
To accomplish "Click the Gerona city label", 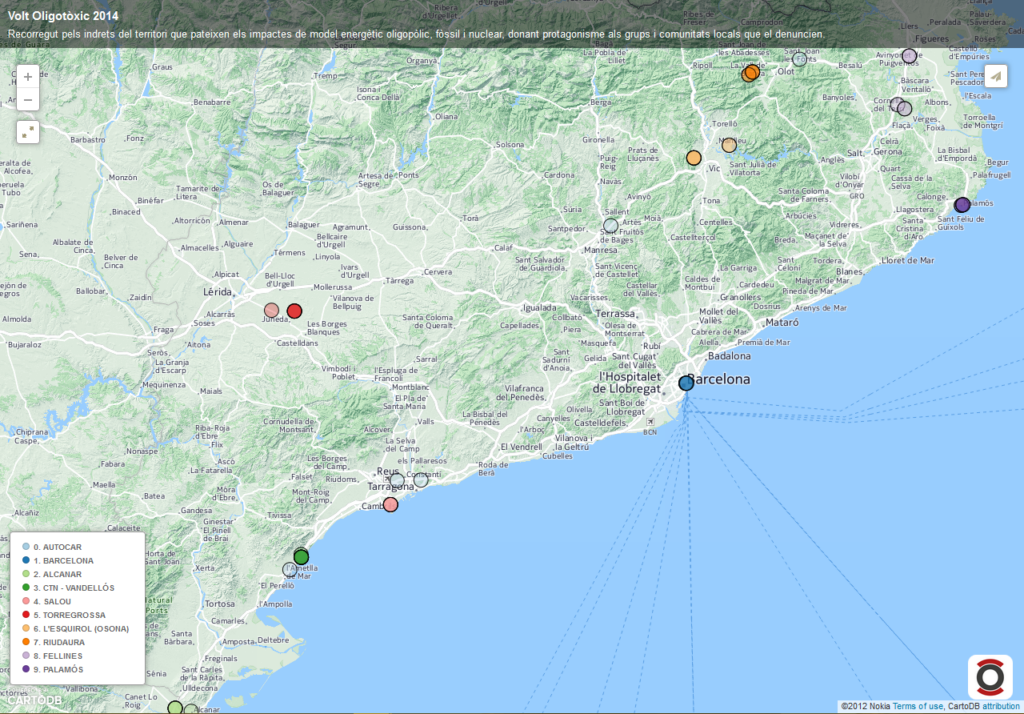I will pyautogui.click(x=888, y=152).
